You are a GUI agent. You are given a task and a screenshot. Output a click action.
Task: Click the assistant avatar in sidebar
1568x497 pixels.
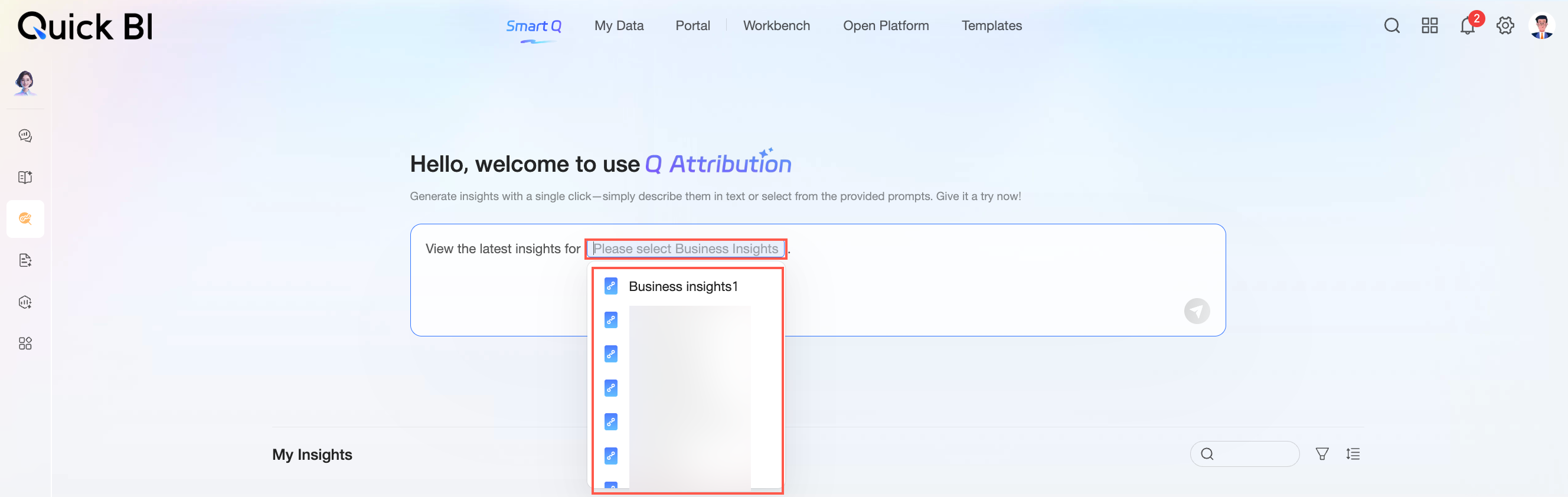click(25, 82)
